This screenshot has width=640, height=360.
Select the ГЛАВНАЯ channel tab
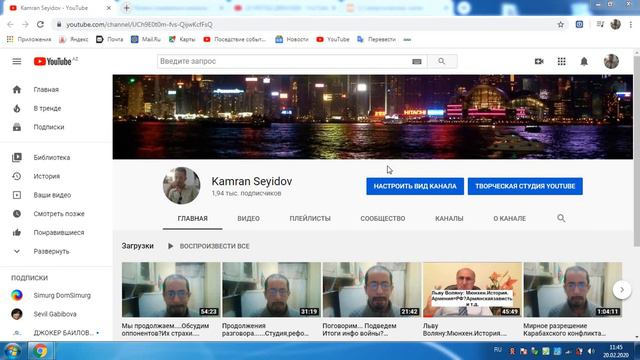click(x=193, y=218)
